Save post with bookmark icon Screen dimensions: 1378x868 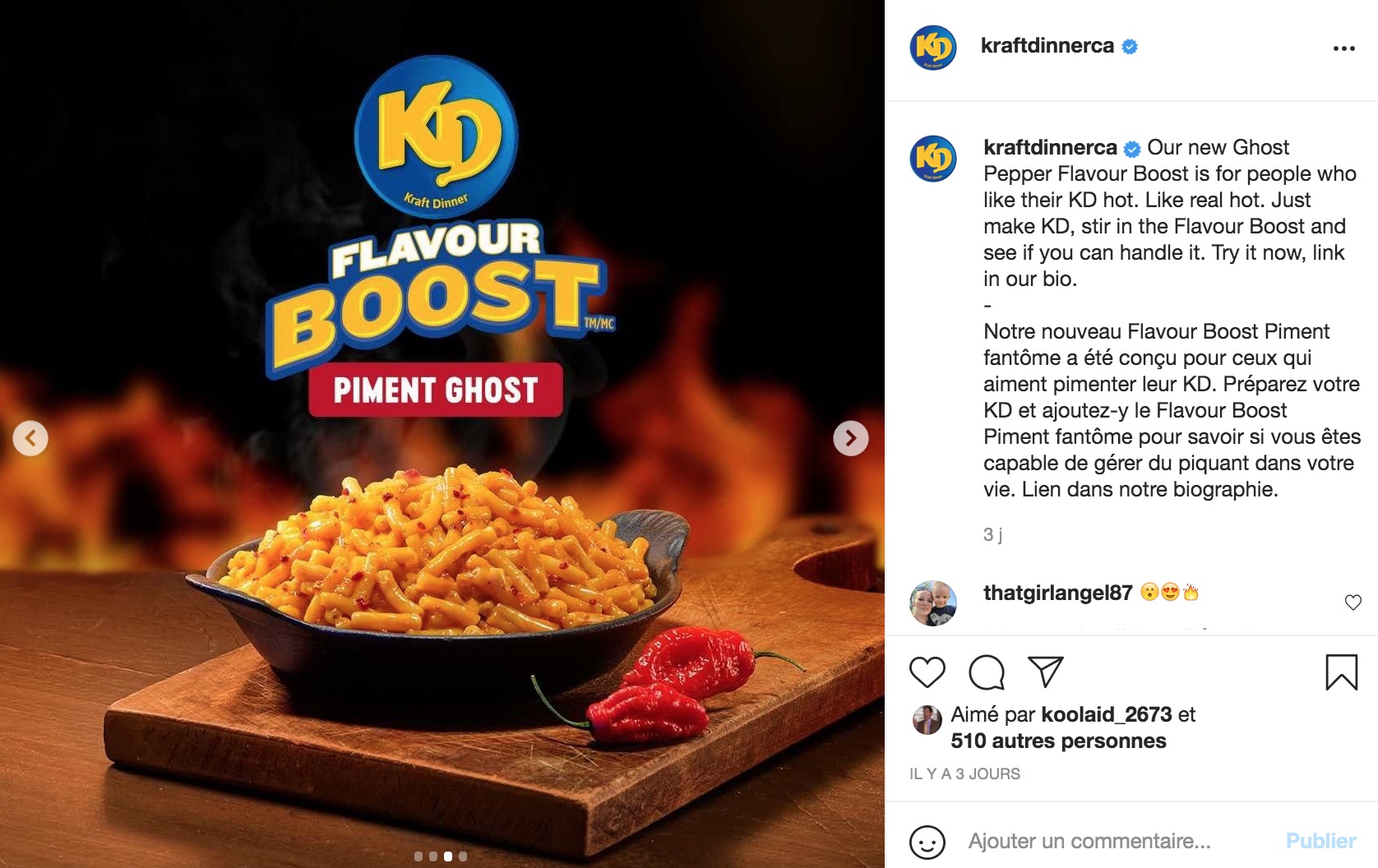(1341, 672)
